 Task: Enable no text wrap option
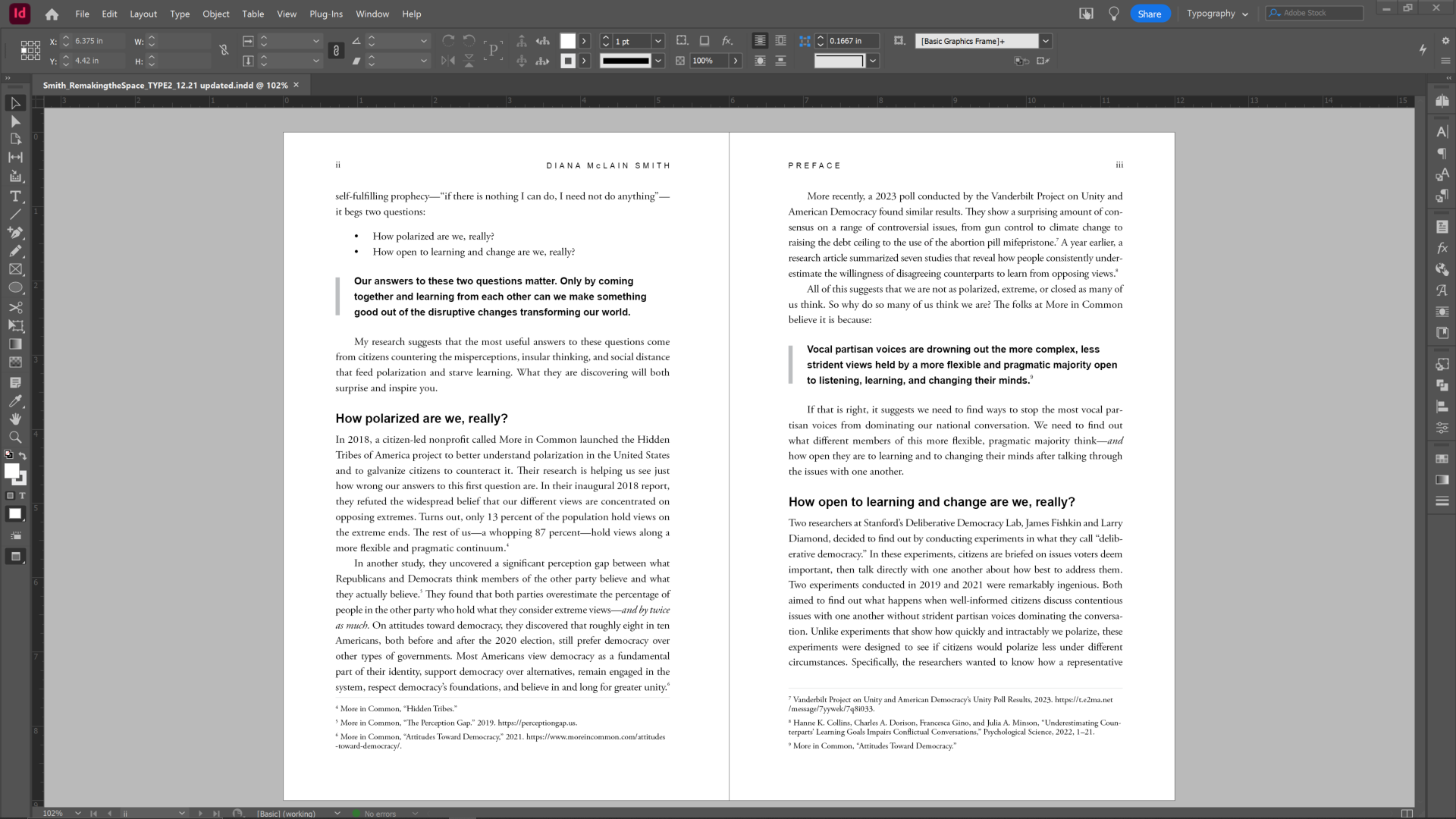click(760, 41)
